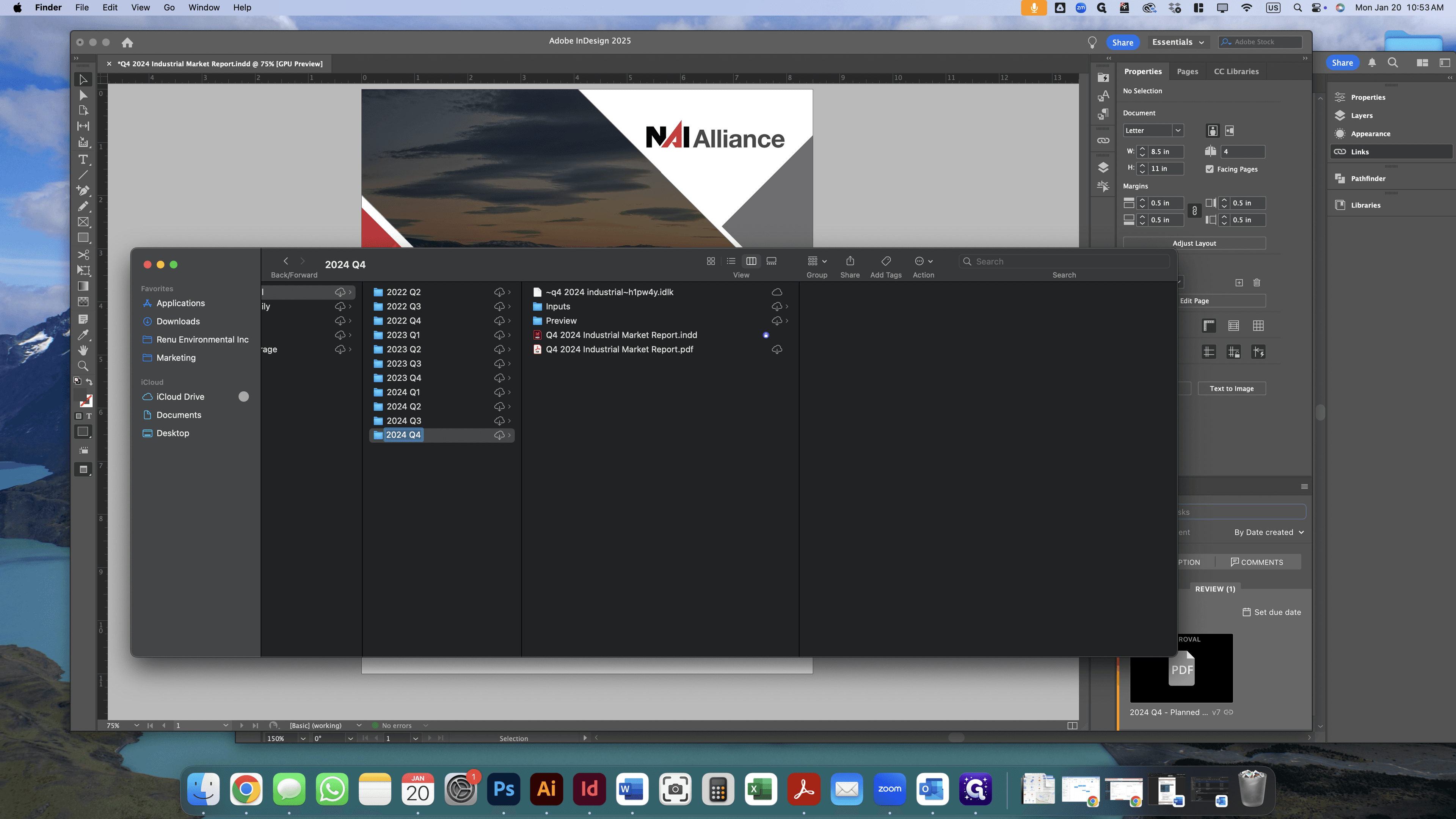Click the add page plus icon
1456x819 pixels.
(x=1239, y=282)
